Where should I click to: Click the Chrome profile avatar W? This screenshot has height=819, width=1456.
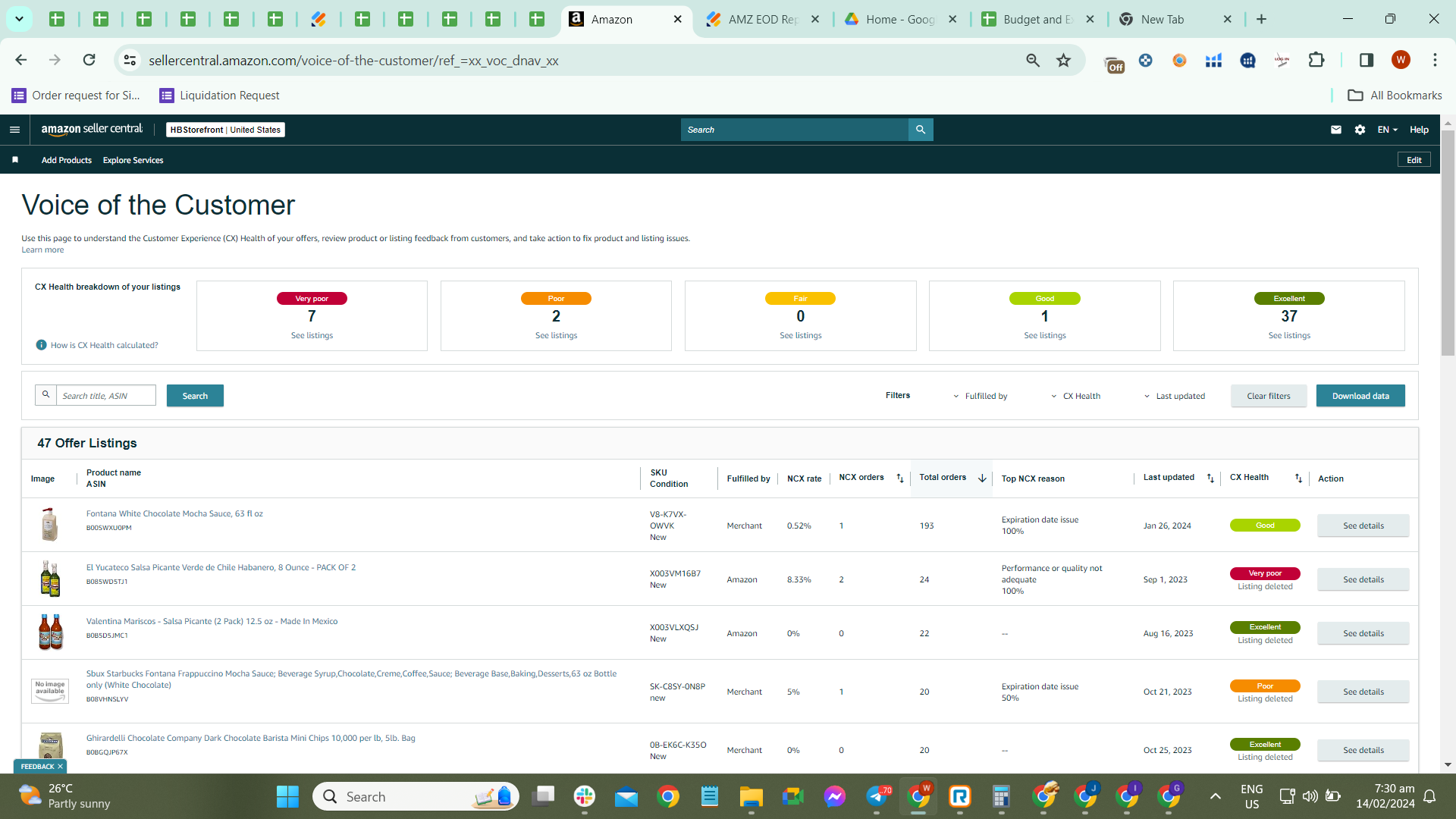[1401, 60]
